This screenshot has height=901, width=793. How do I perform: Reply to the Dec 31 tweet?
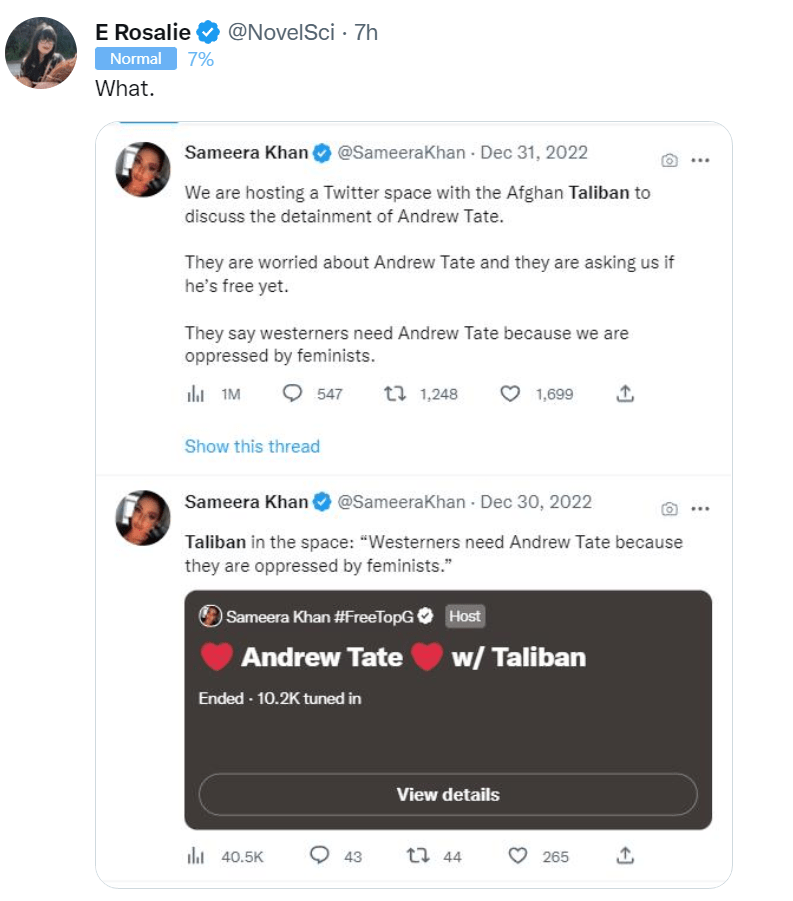click(x=293, y=394)
